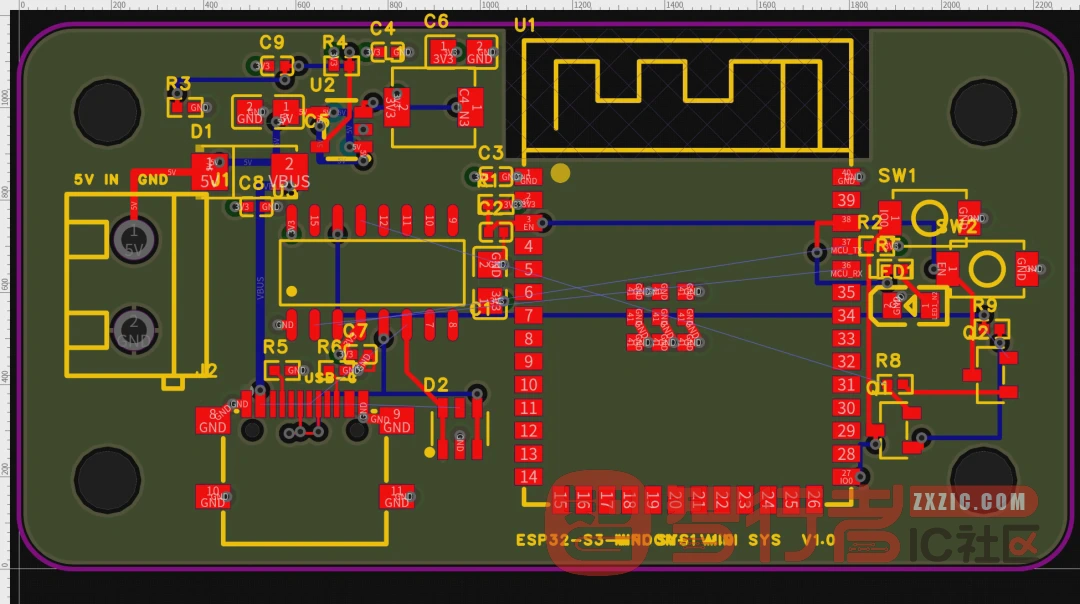
Task: Click the U2 designator label
Action: click(322, 85)
